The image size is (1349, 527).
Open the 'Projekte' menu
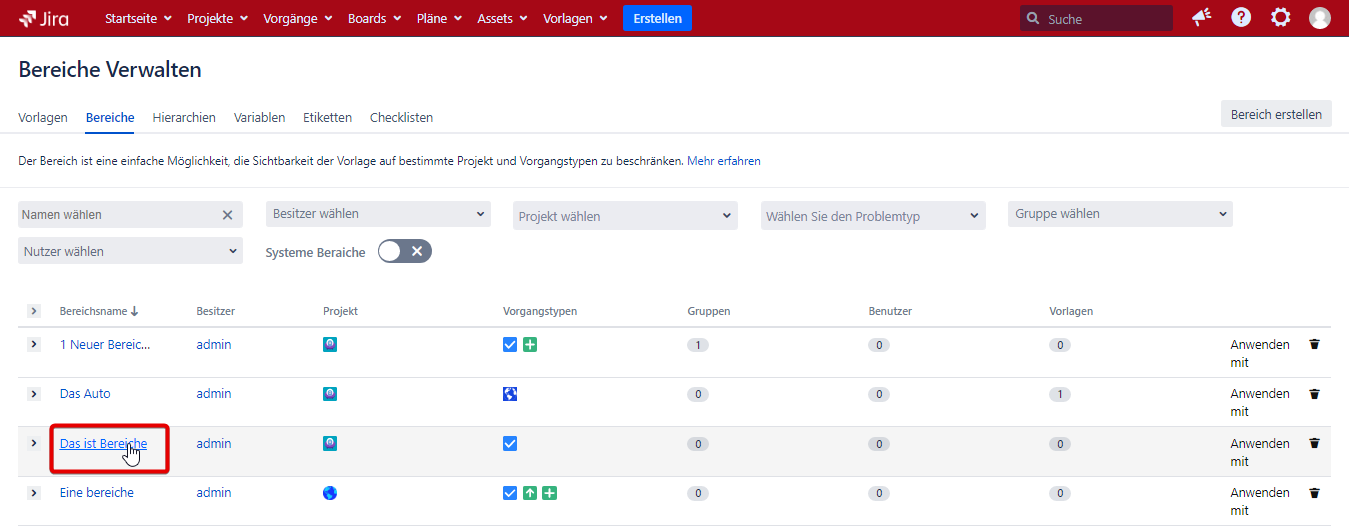point(217,19)
